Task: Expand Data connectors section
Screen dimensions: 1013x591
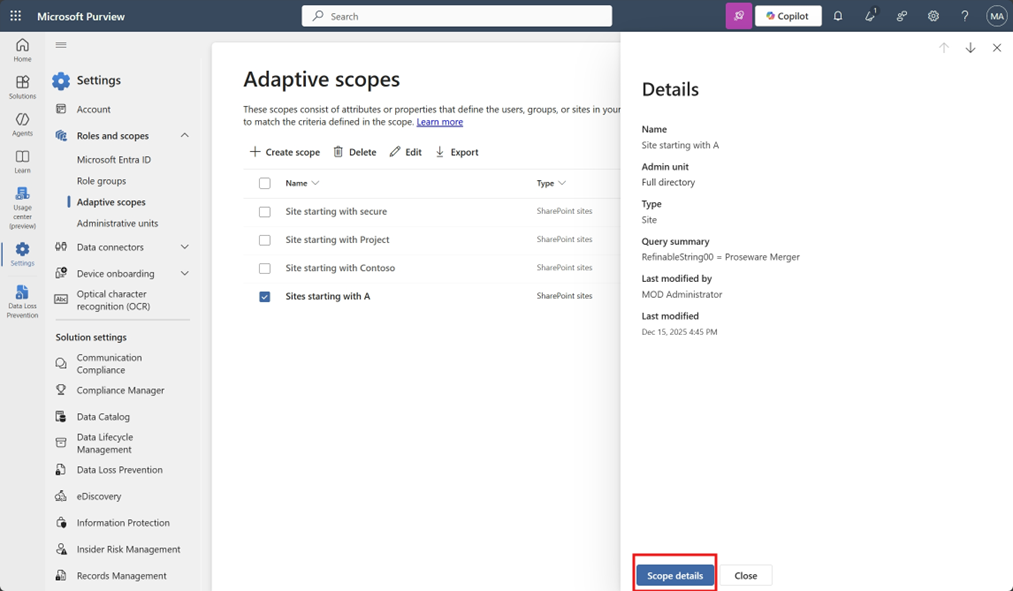Action: tap(185, 247)
